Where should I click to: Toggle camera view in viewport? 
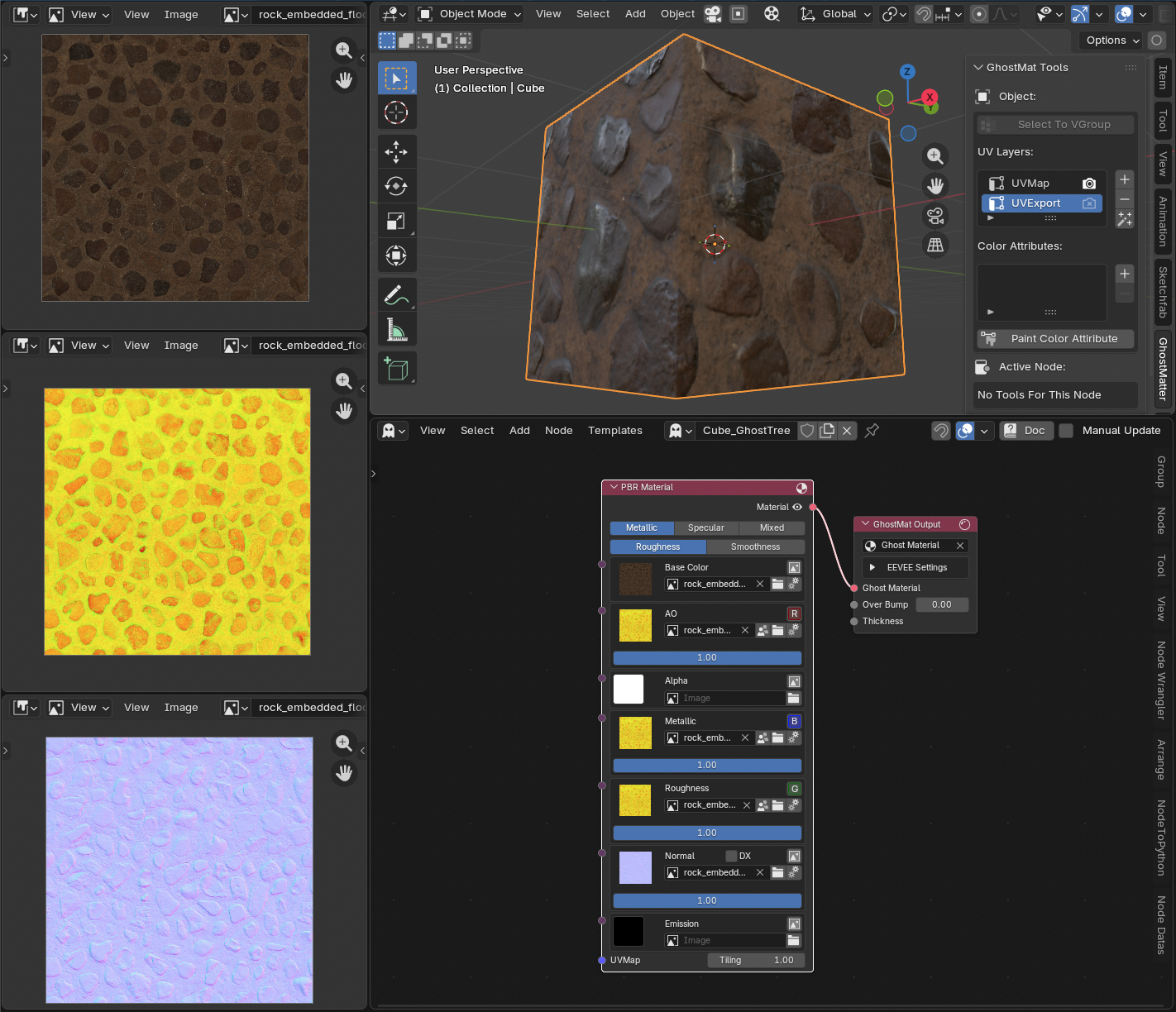click(935, 216)
